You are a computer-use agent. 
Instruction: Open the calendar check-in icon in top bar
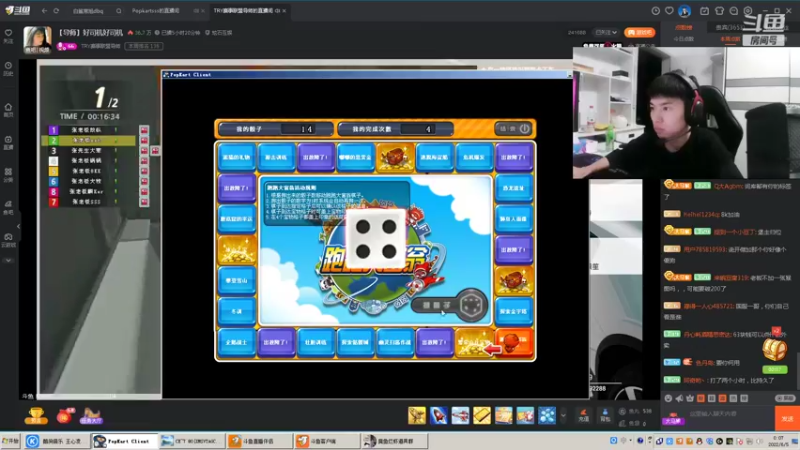[x=704, y=11]
